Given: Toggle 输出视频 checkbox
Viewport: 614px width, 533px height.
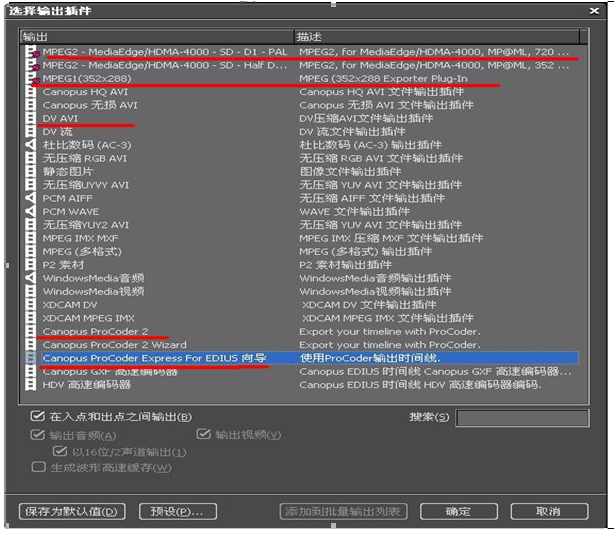Looking at the screenshot, I should [x=204, y=434].
